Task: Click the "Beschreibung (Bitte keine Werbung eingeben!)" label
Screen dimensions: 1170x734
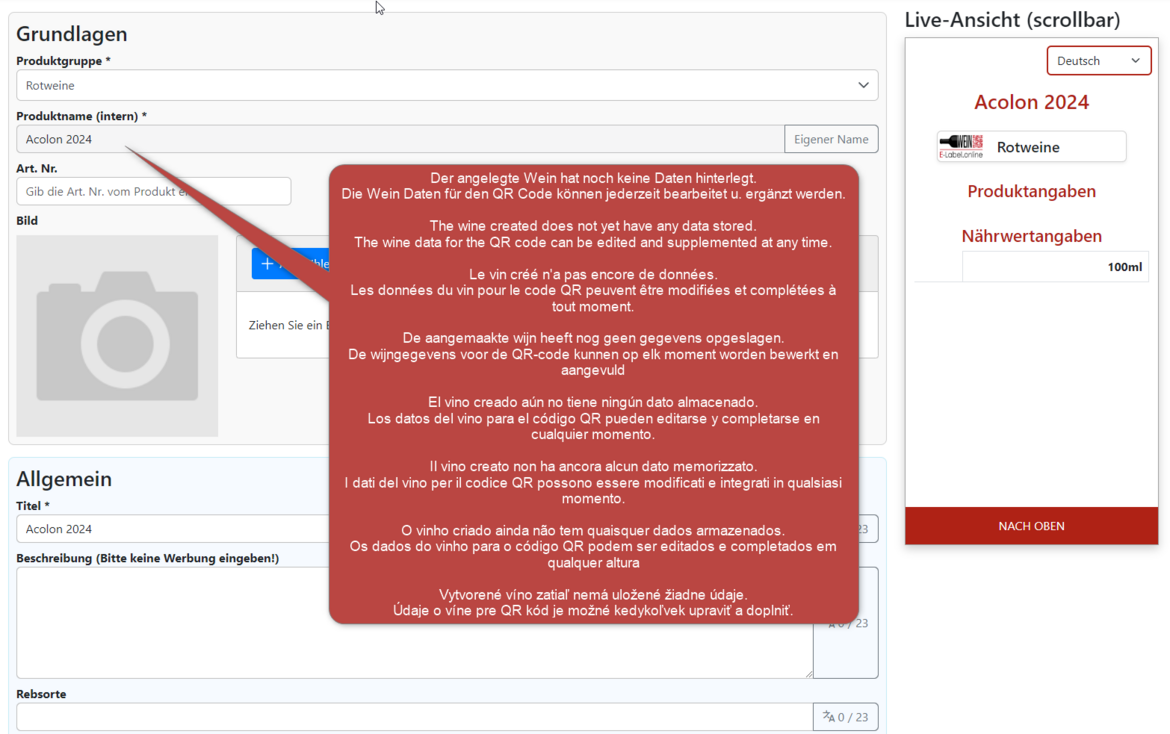Action: click(x=148, y=558)
